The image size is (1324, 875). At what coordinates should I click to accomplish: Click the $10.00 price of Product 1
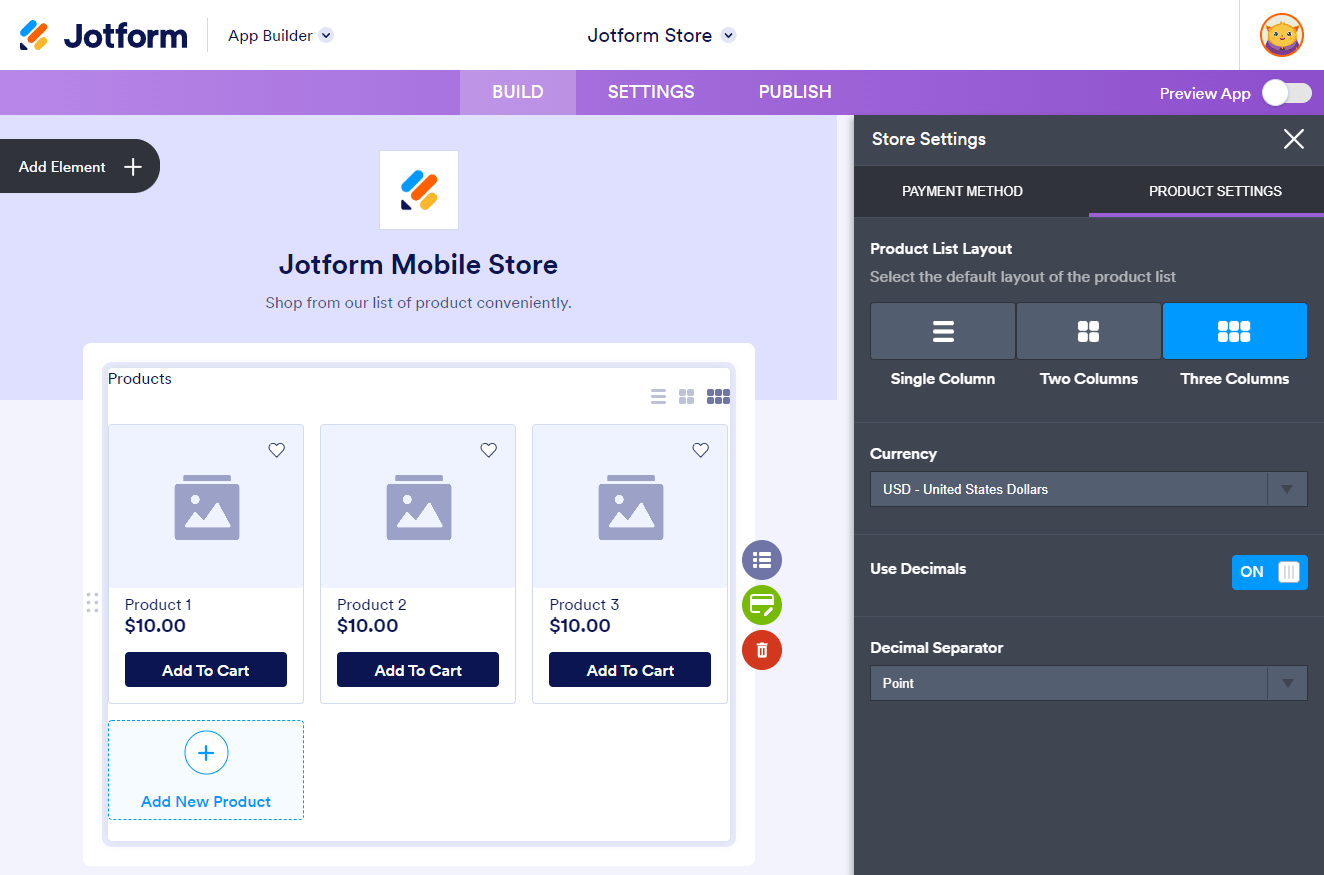[x=155, y=626]
